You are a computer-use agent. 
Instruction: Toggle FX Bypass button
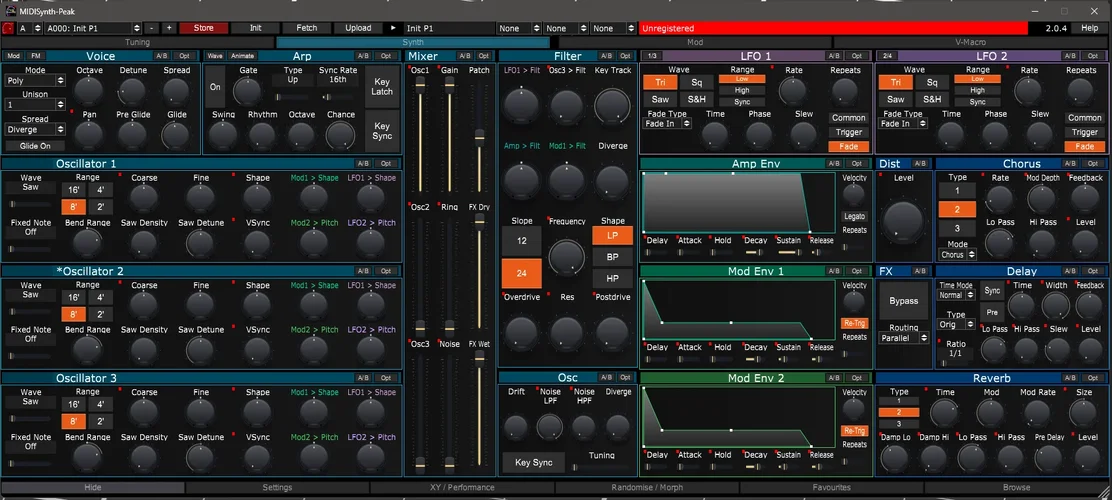903,301
